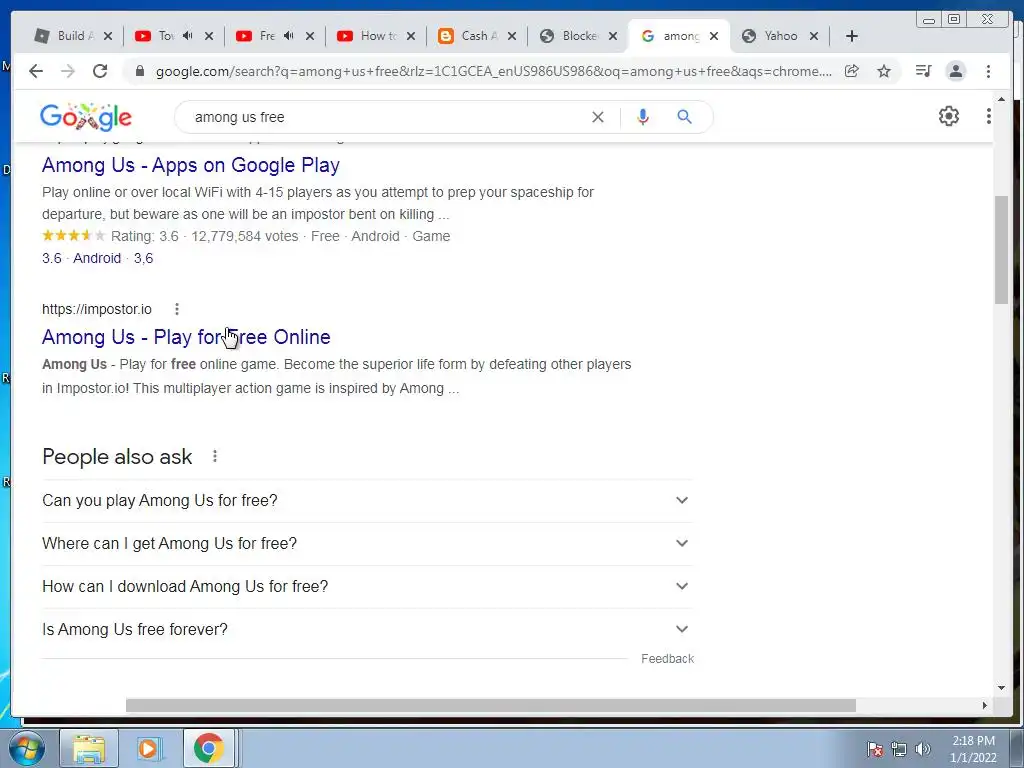Screen dimensions: 1024x768
Task: Open the options dots beside the settings gear
Action: pos(989,116)
